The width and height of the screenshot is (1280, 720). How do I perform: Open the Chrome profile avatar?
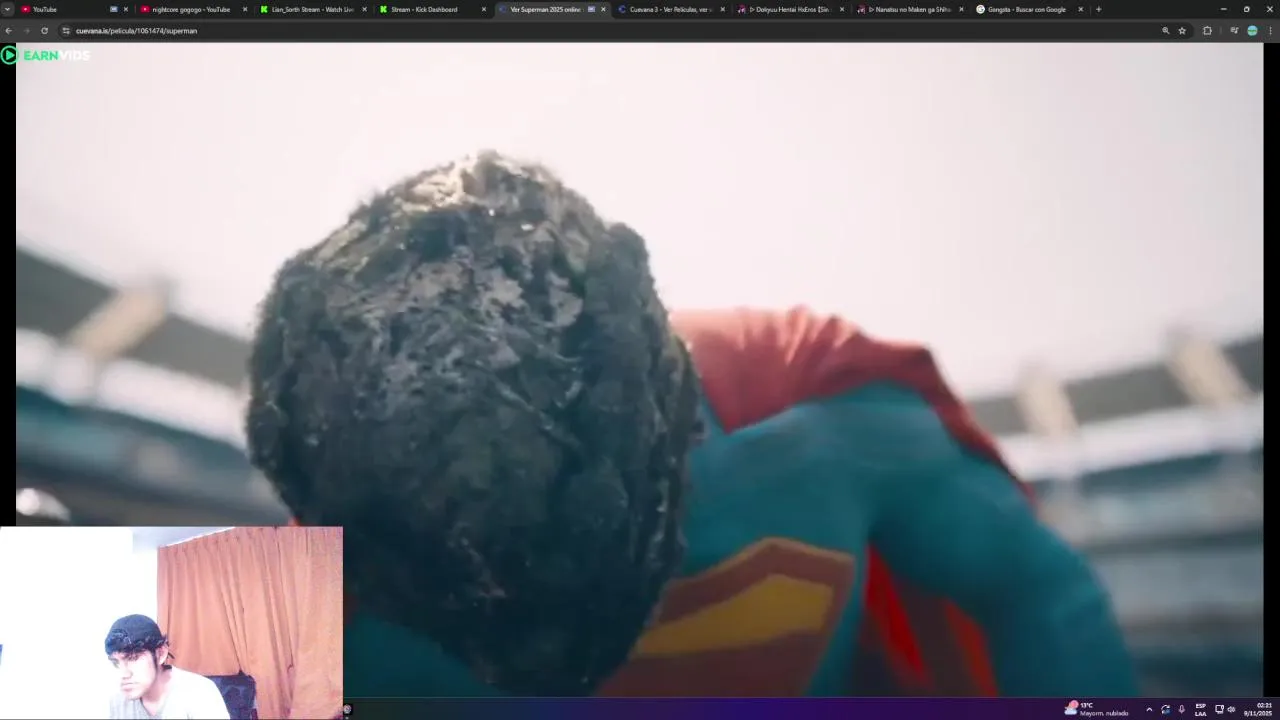pos(1252,31)
